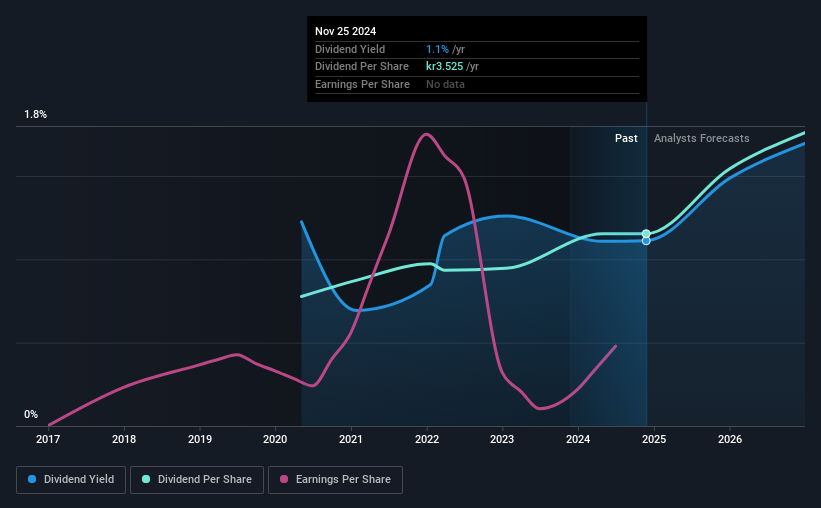The height and width of the screenshot is (508, 821).
Task: Click the teal dividend-per-share marker at Nov 2024
Action: pos(646,234)
